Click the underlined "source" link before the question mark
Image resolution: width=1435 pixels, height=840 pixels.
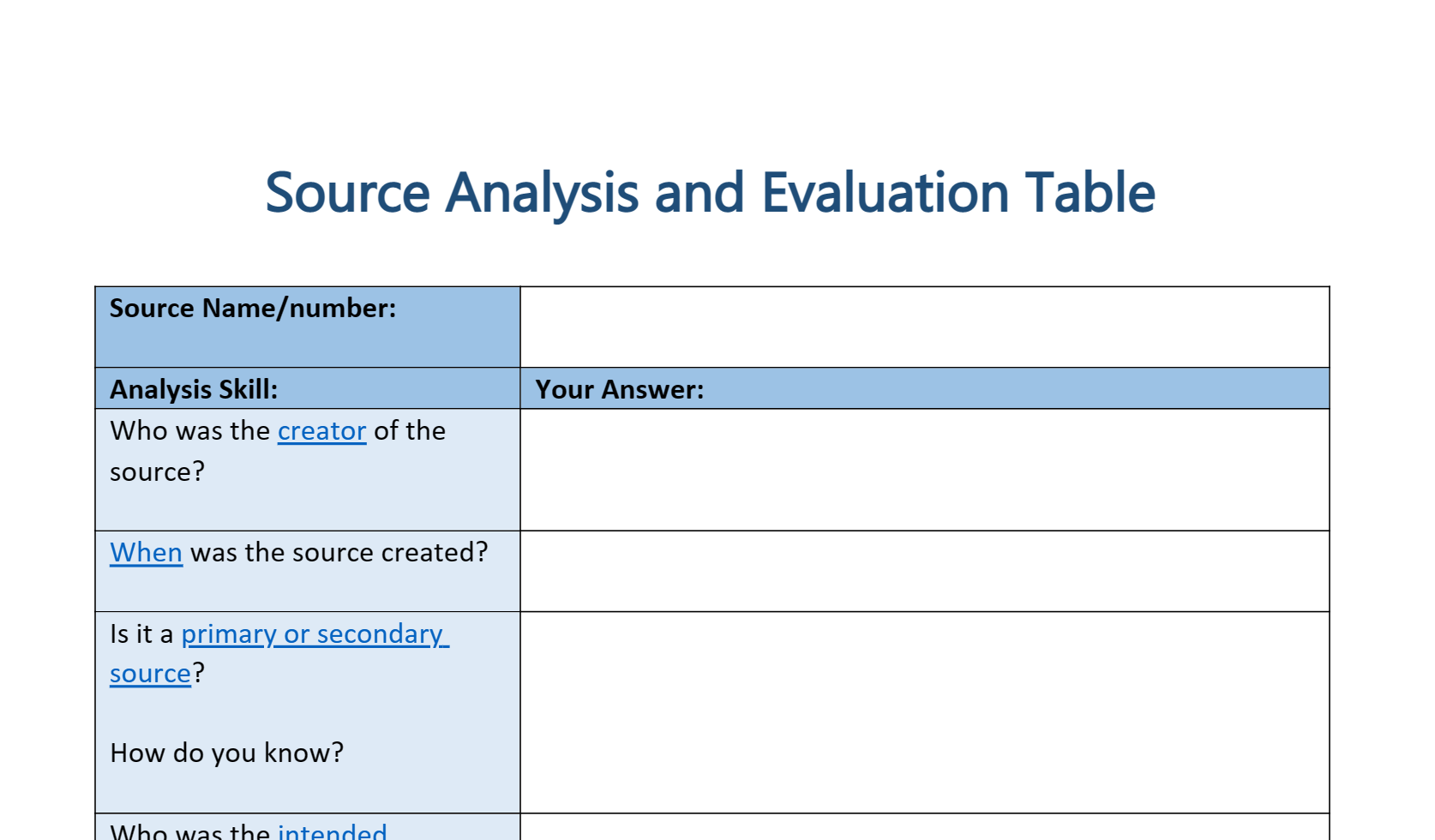point(150,674)
